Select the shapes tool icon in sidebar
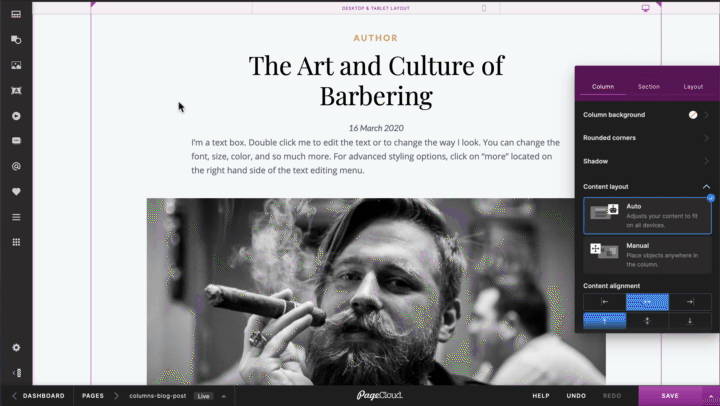720x406 pixels. click(16, 40)
